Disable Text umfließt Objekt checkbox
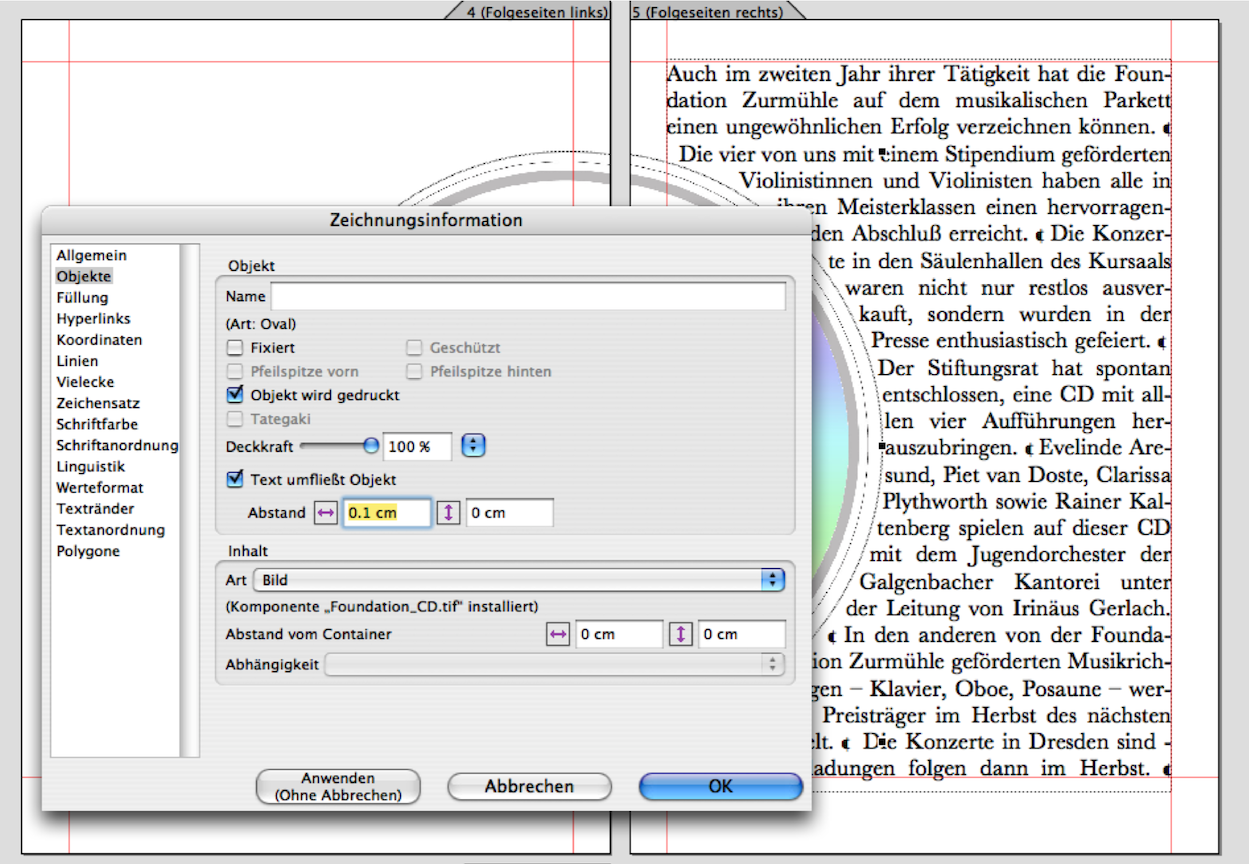 coord(235,480)
